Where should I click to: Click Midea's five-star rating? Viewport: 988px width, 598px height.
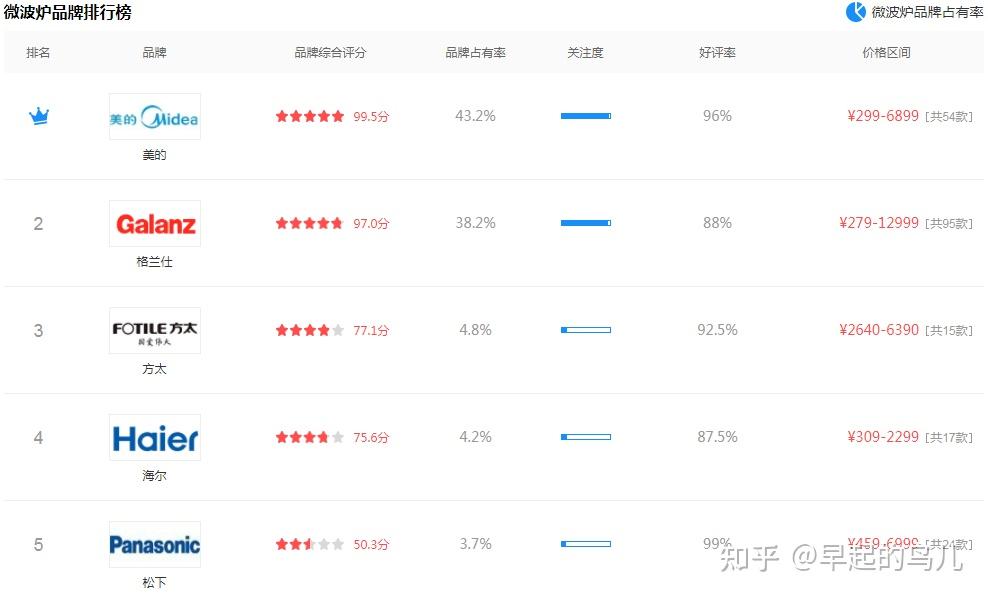click(310, 116)
